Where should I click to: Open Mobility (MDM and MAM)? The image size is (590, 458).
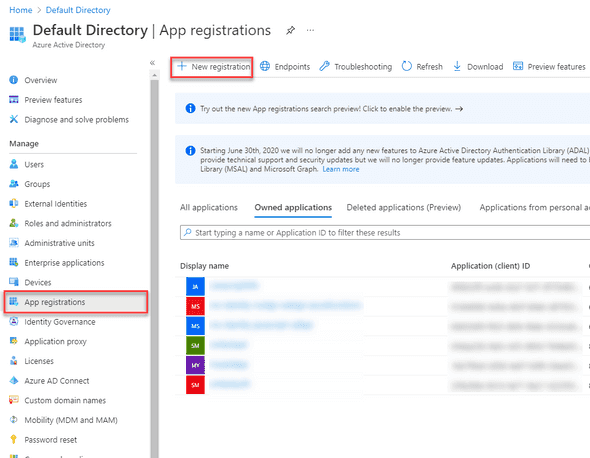point(71,420)
